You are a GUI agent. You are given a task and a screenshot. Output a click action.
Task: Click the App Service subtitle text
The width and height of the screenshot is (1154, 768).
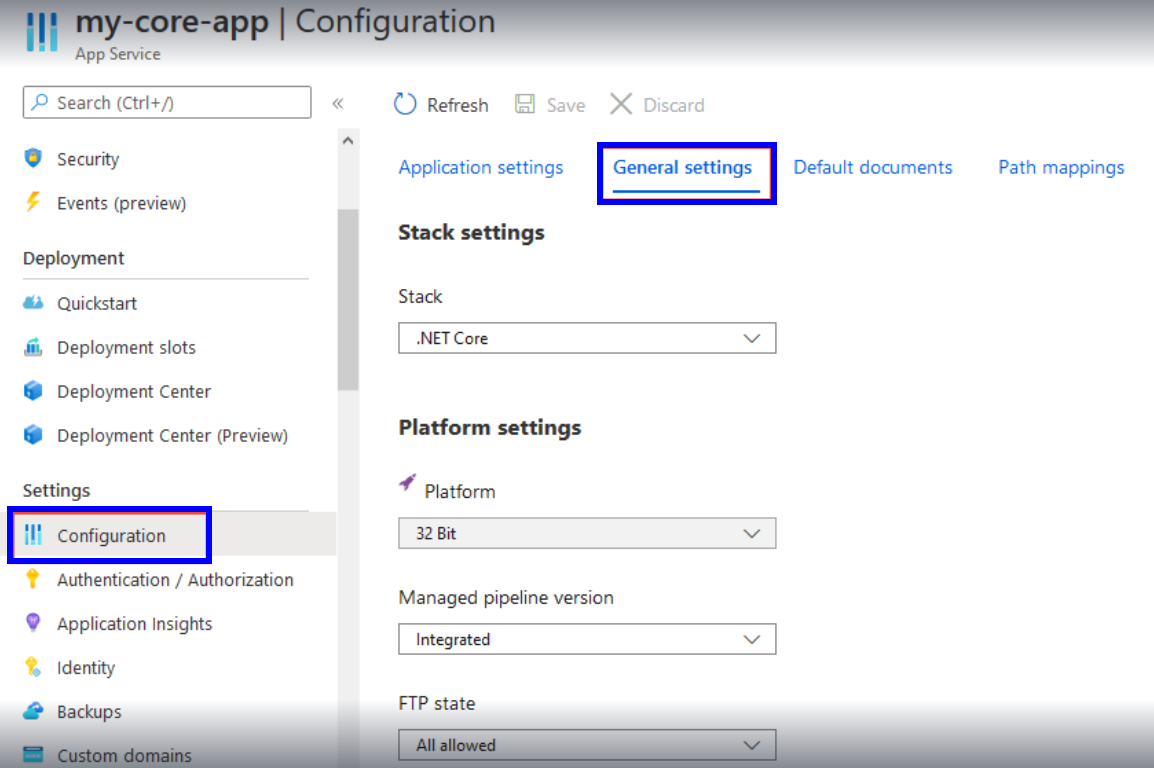point(118,54)
